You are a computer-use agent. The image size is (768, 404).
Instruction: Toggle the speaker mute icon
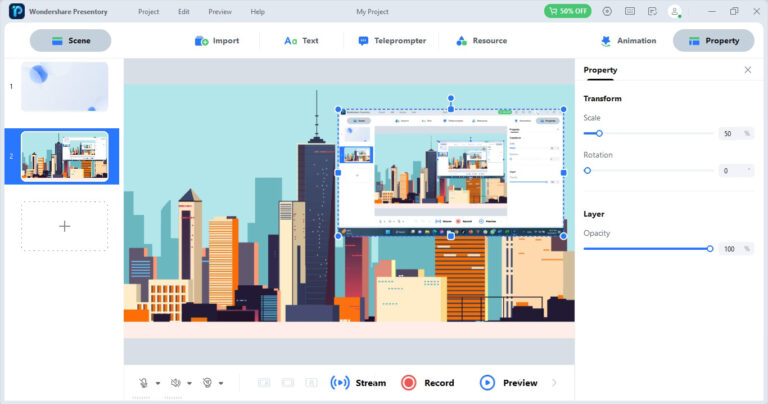[x=175, y=383]
